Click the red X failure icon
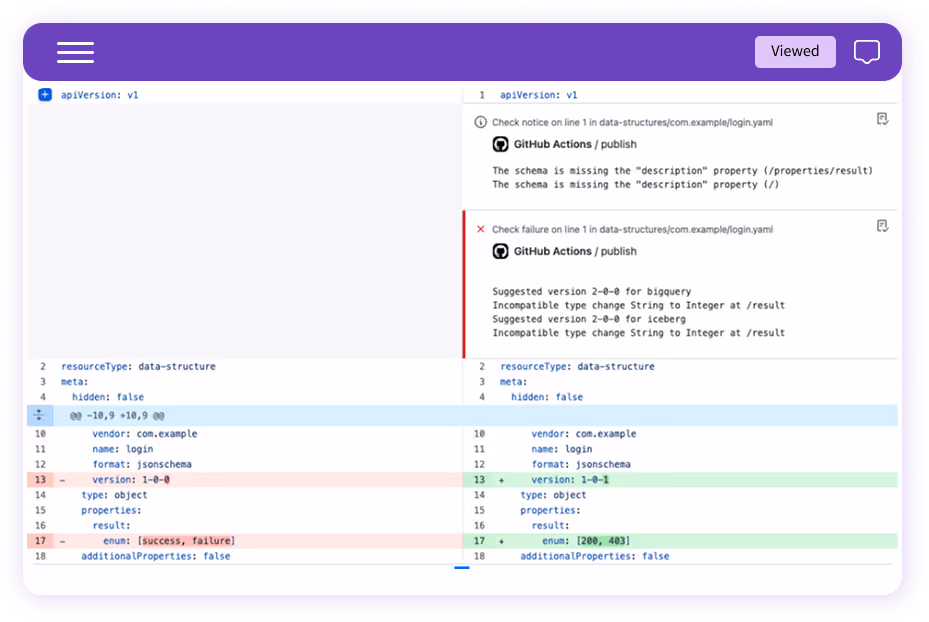Screen dimensions: 929x622 coord(480,229)
